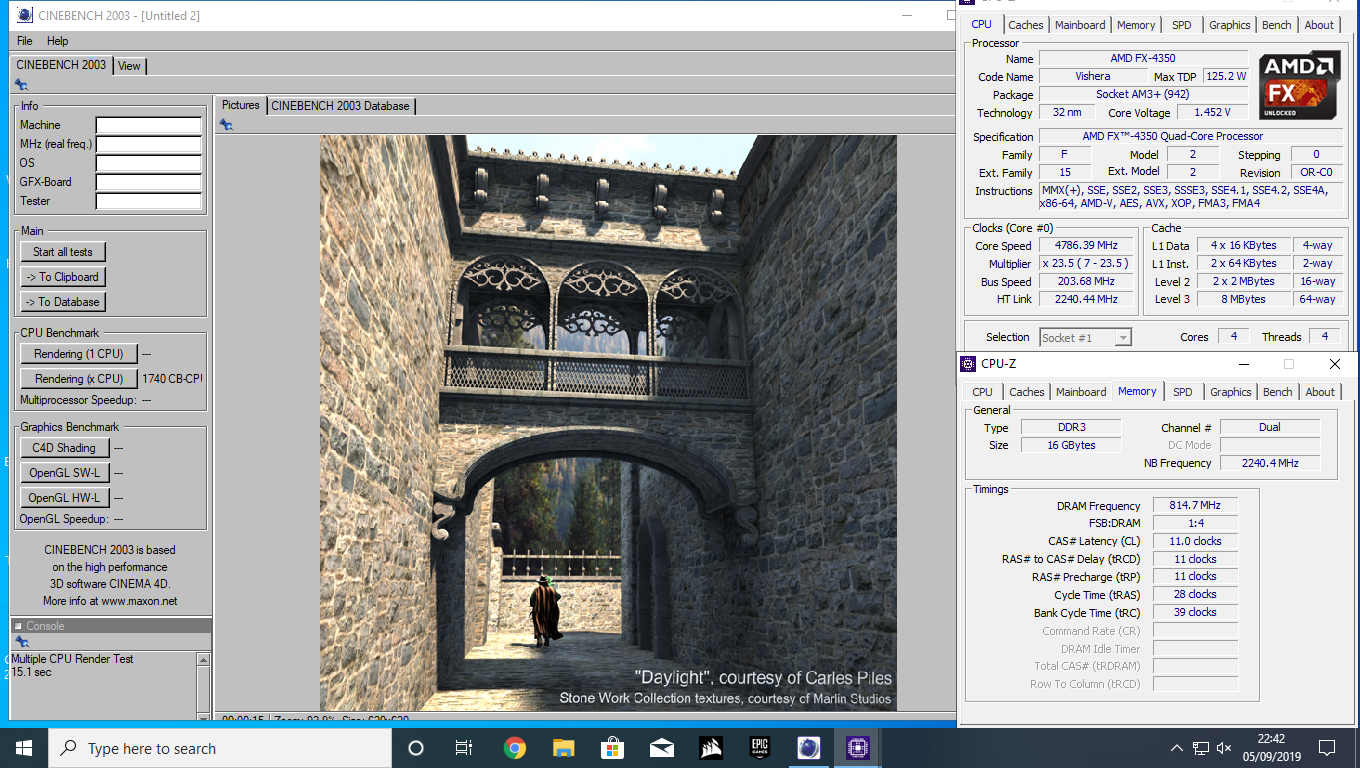Click the lower CPU-Z title bar icon
1360x768 pixels.
tap(967, 364)
